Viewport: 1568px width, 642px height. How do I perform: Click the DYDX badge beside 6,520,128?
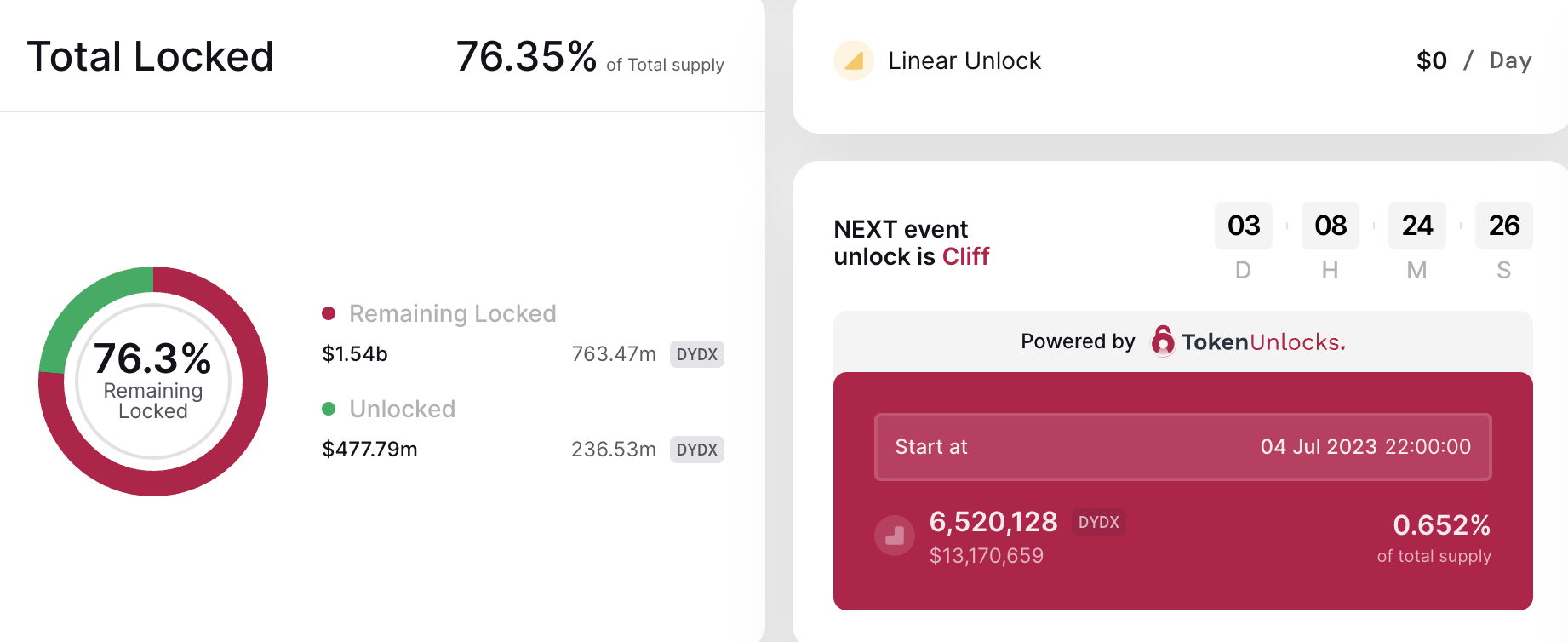[1098, 522]
